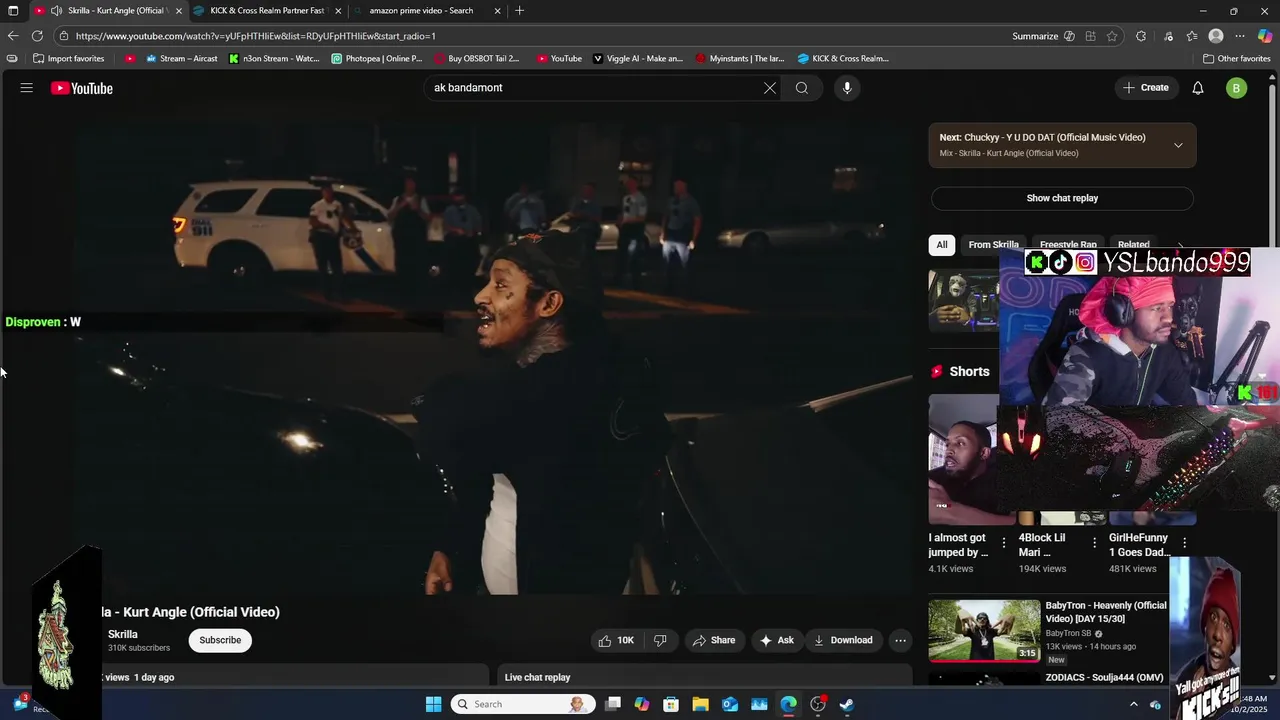Screen dimensions: 1280x720
Task: Close the KICK & Cross Realm tab
Action: [338, 11]
